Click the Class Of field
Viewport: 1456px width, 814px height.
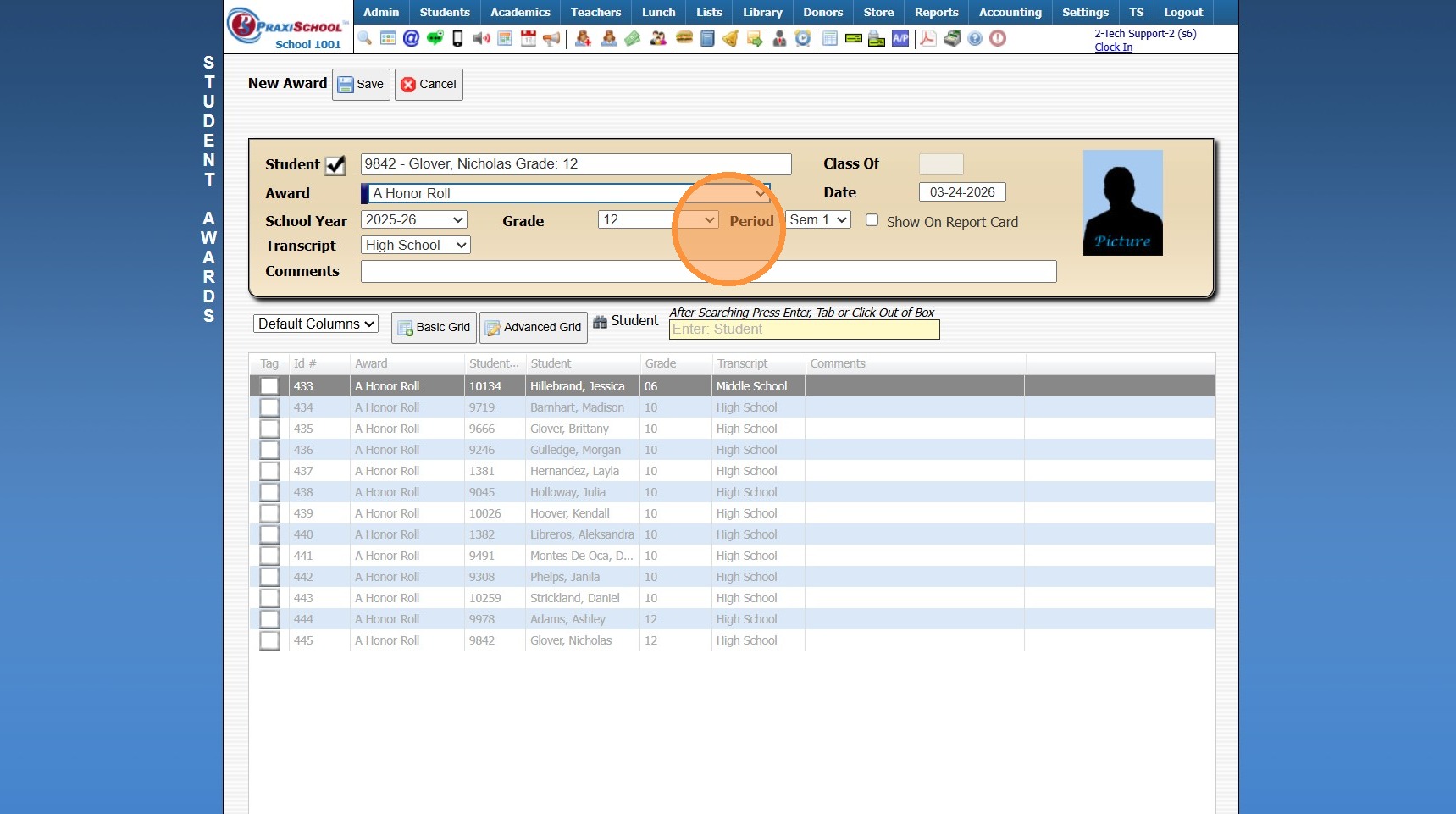tap(941, 164)
